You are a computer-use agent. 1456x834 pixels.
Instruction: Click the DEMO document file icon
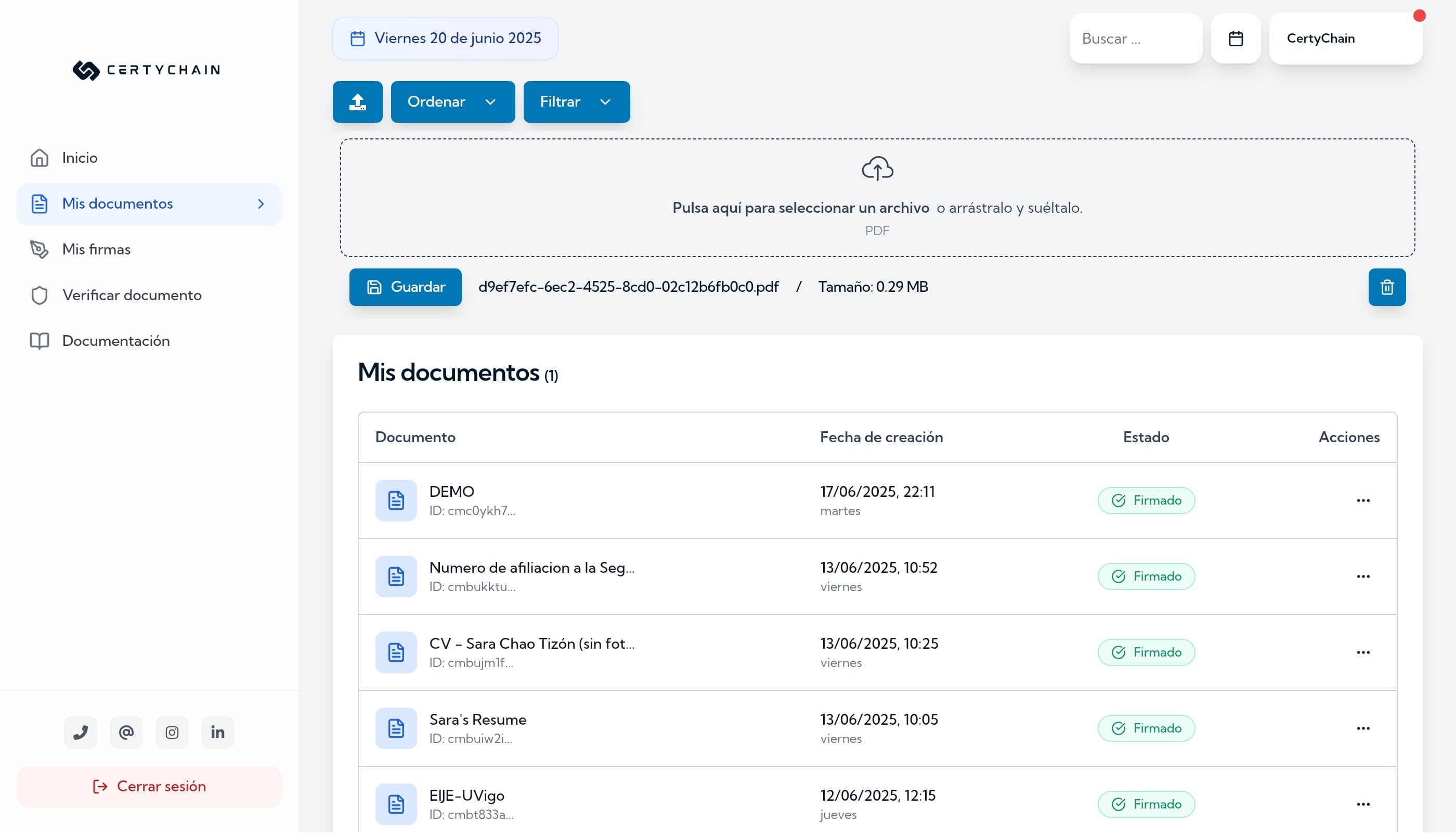coord(396,500)
